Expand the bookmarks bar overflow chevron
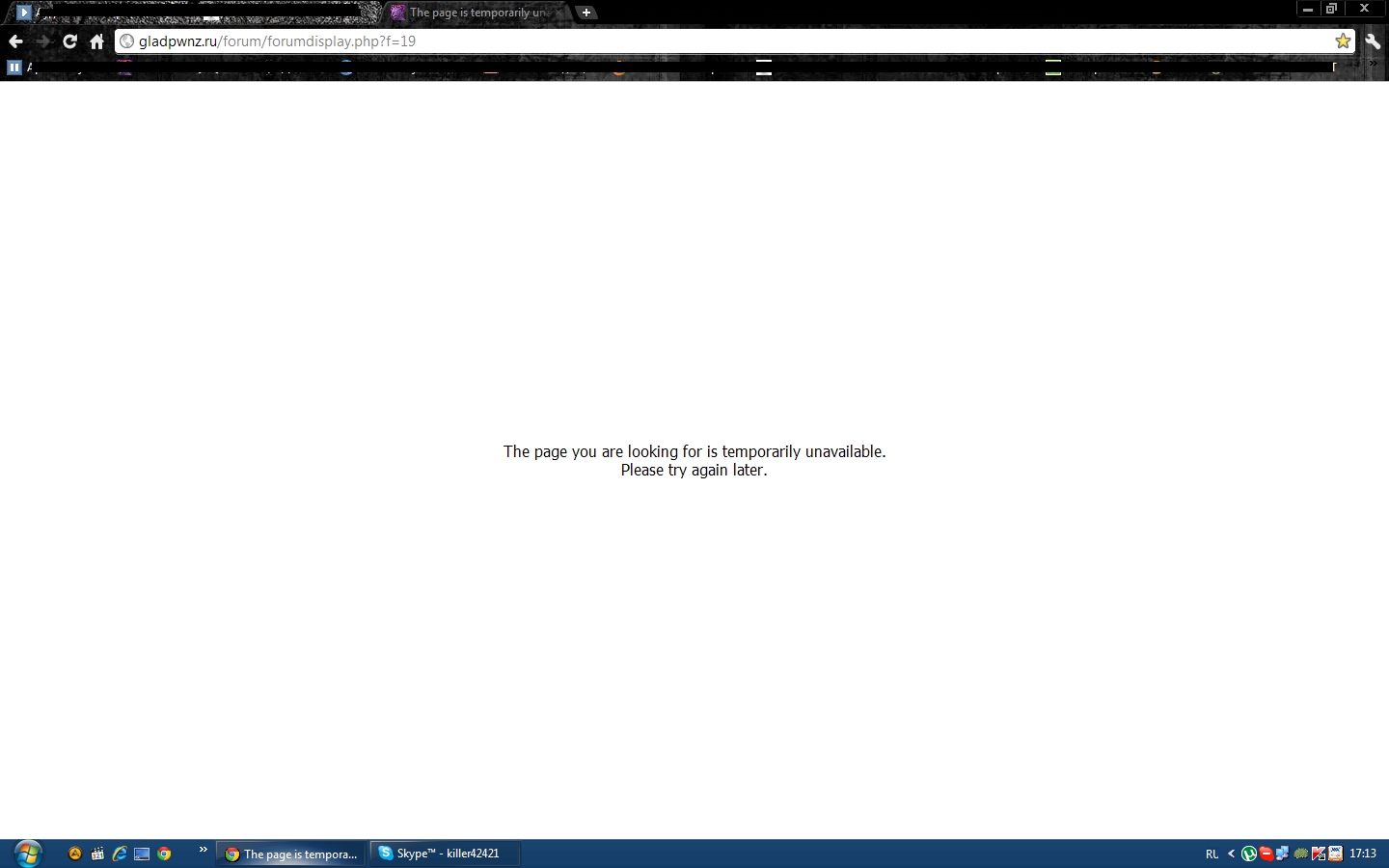 tap(1374, 66)
